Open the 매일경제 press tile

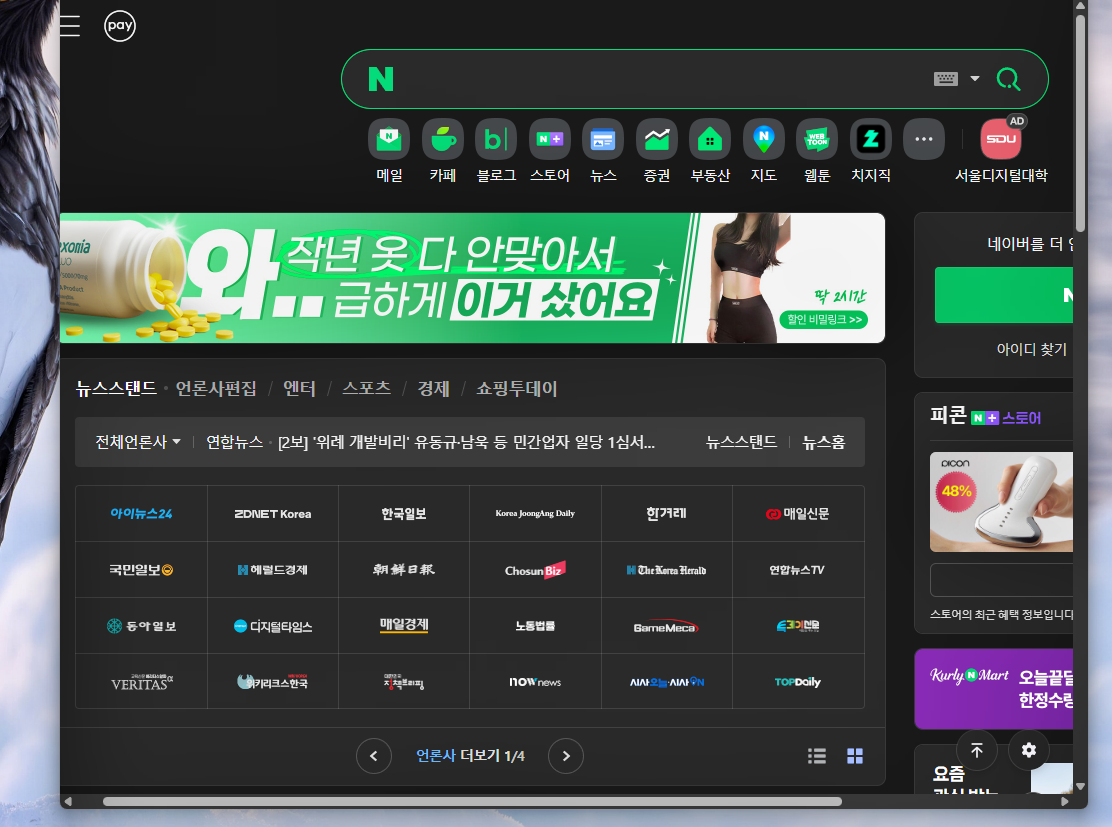pyautogui.click(x=404, y=626)
